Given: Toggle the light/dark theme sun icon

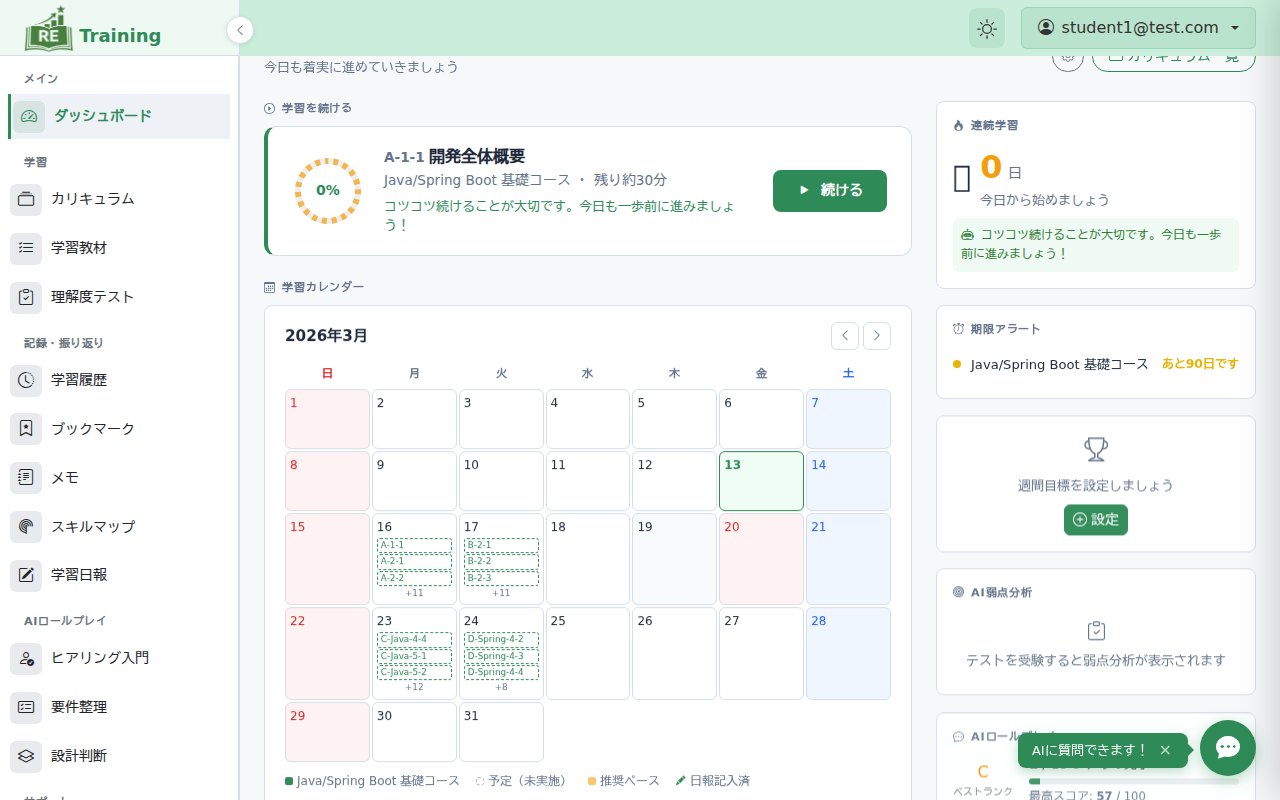Looking at the screenshot, I should (x=987, y=28).
